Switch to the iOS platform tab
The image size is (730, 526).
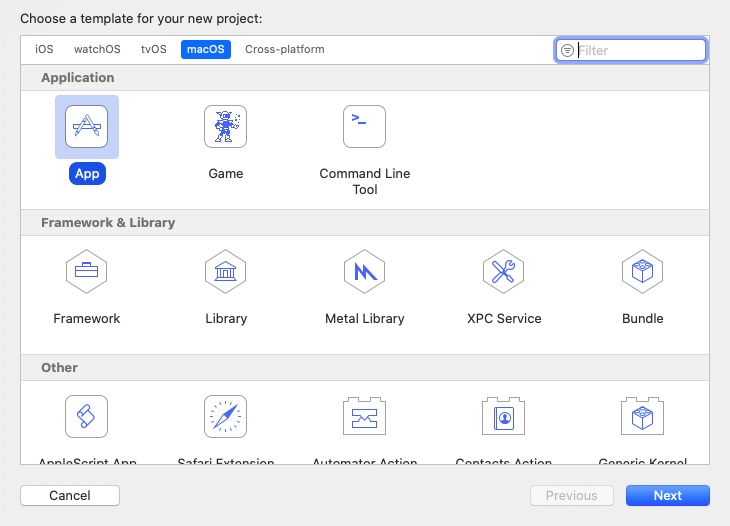point(44,49)
